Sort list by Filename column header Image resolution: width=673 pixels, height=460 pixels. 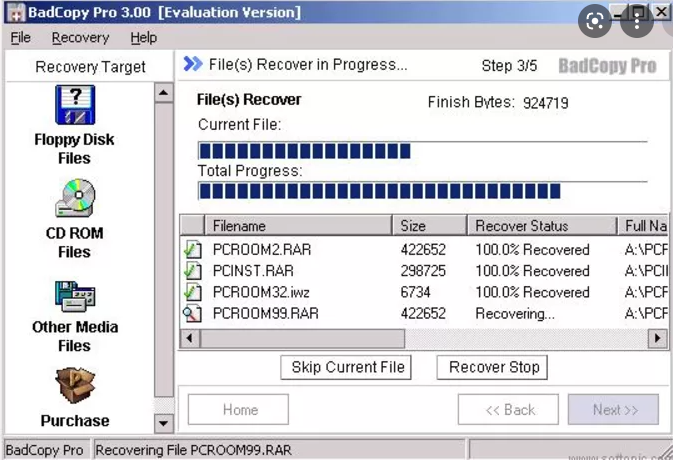(x=298, y=226)
